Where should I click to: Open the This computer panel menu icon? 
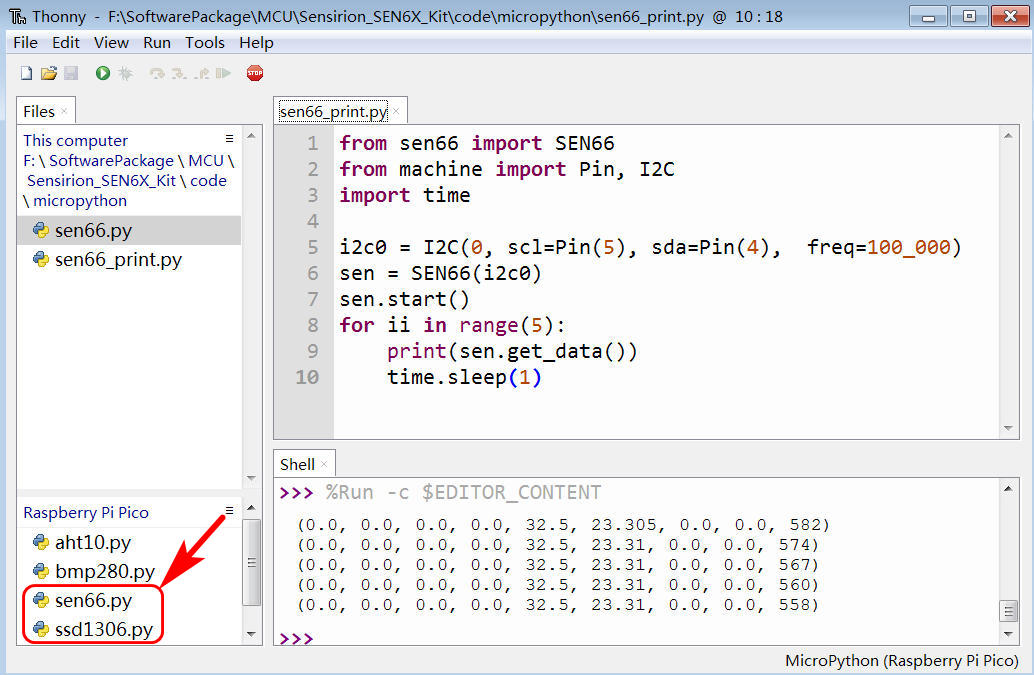229,139
